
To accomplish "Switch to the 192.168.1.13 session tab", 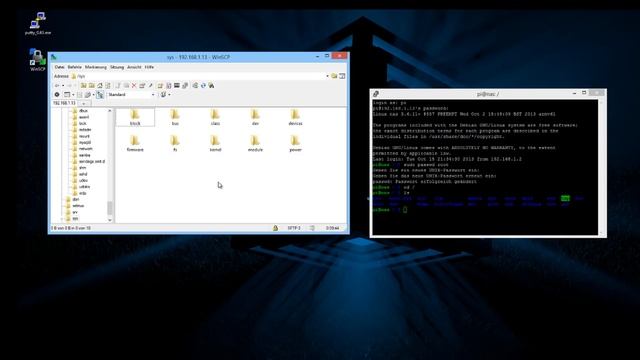I will (x=64, y=103).
